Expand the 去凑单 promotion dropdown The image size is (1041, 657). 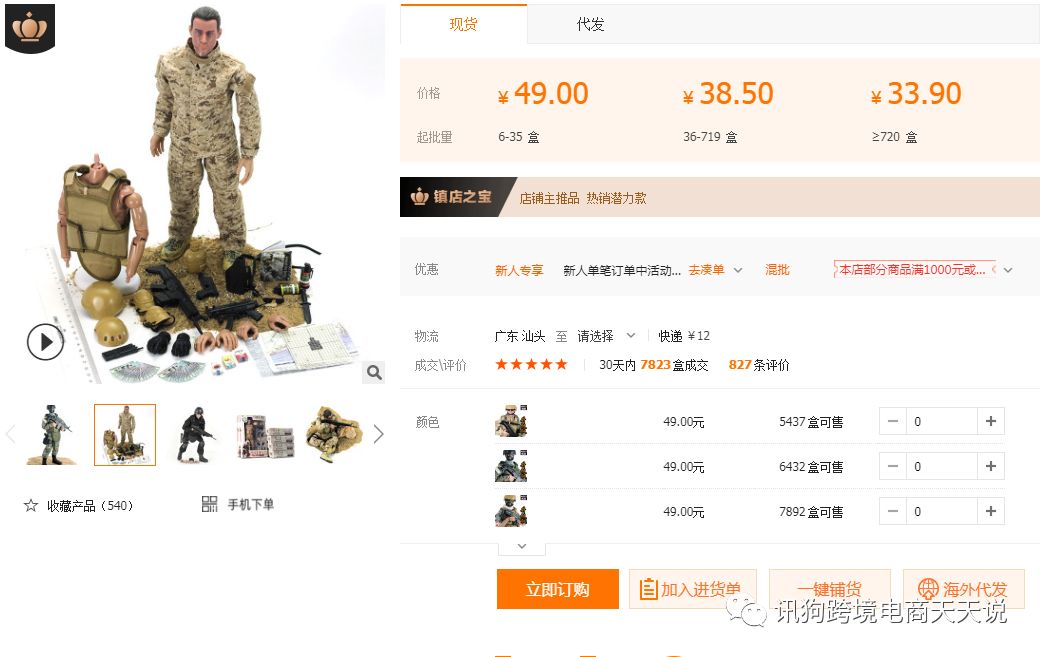pos(738,270)
